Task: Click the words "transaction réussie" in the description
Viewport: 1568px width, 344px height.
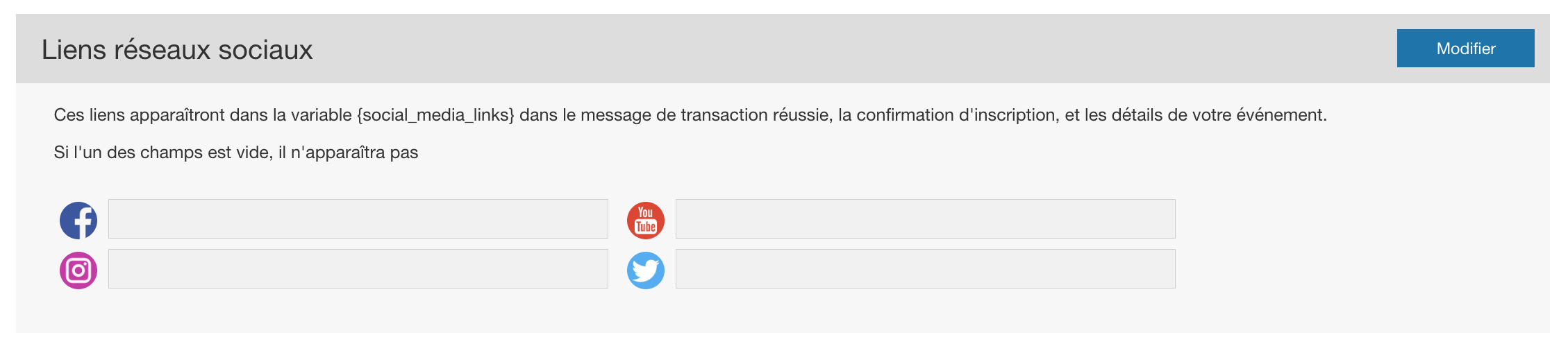Action: (x=756, y=115)
